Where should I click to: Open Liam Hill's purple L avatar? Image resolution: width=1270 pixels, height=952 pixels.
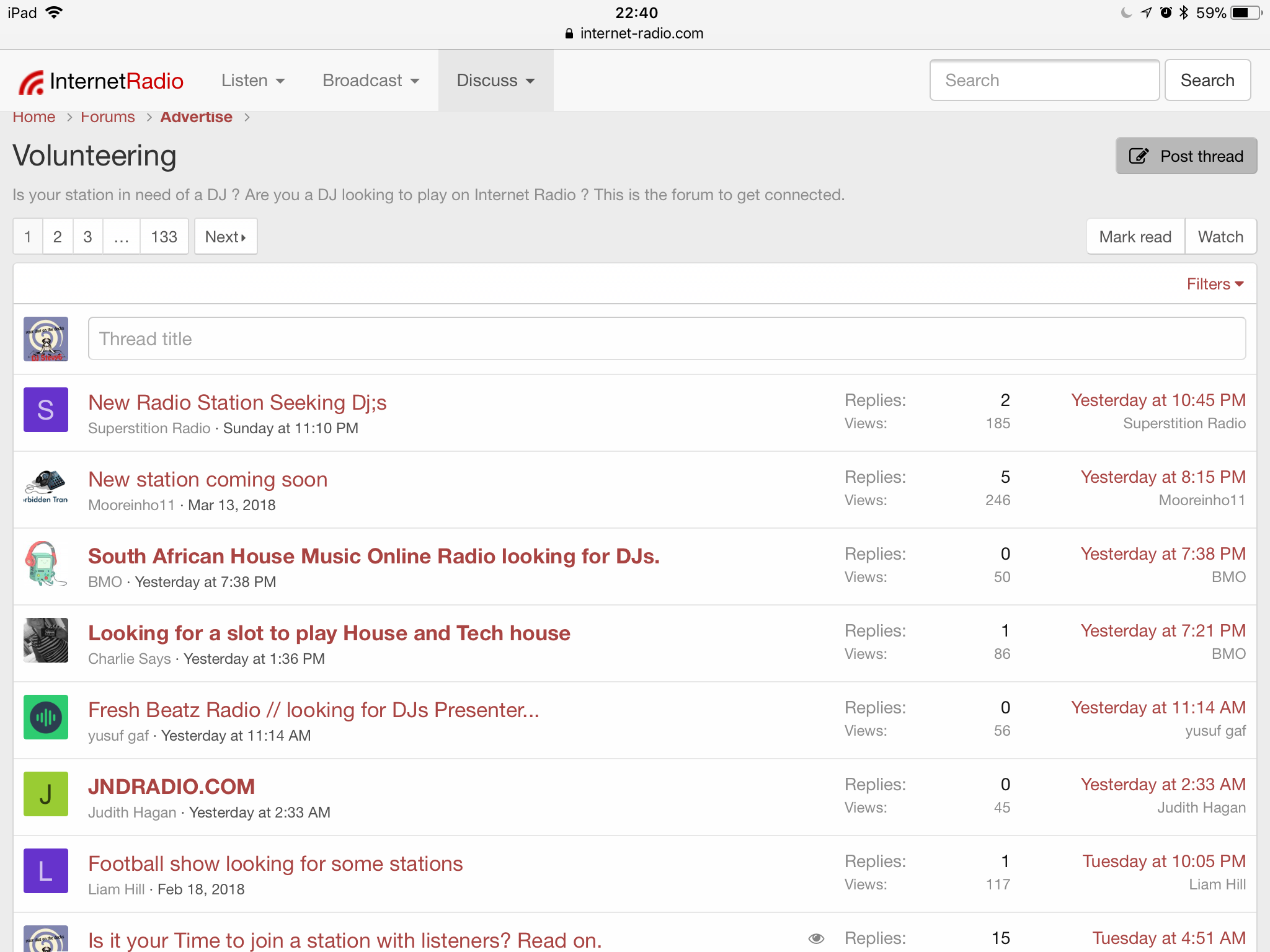(x=46, y=871)
